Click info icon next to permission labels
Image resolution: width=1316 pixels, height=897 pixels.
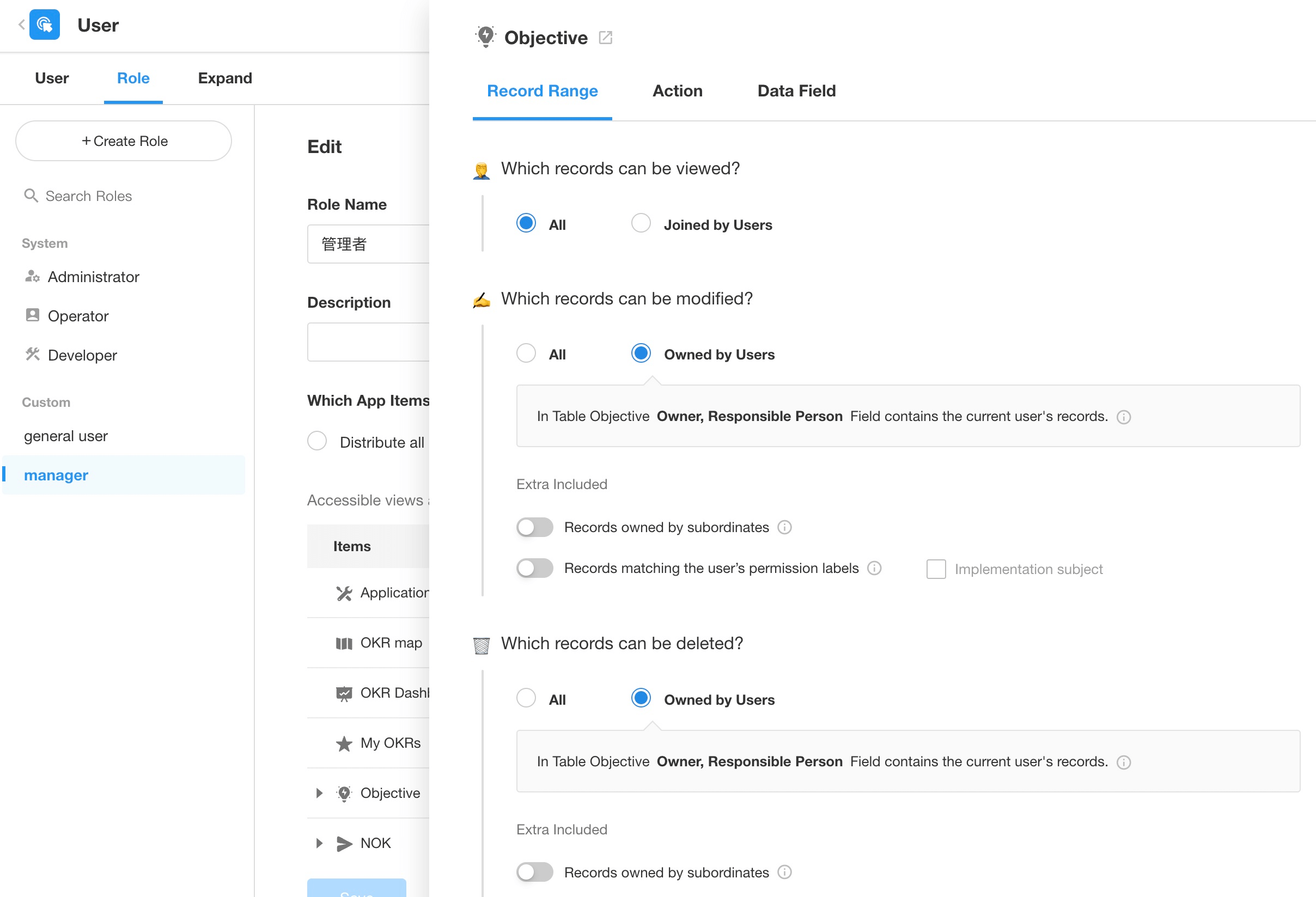point(874,568)
